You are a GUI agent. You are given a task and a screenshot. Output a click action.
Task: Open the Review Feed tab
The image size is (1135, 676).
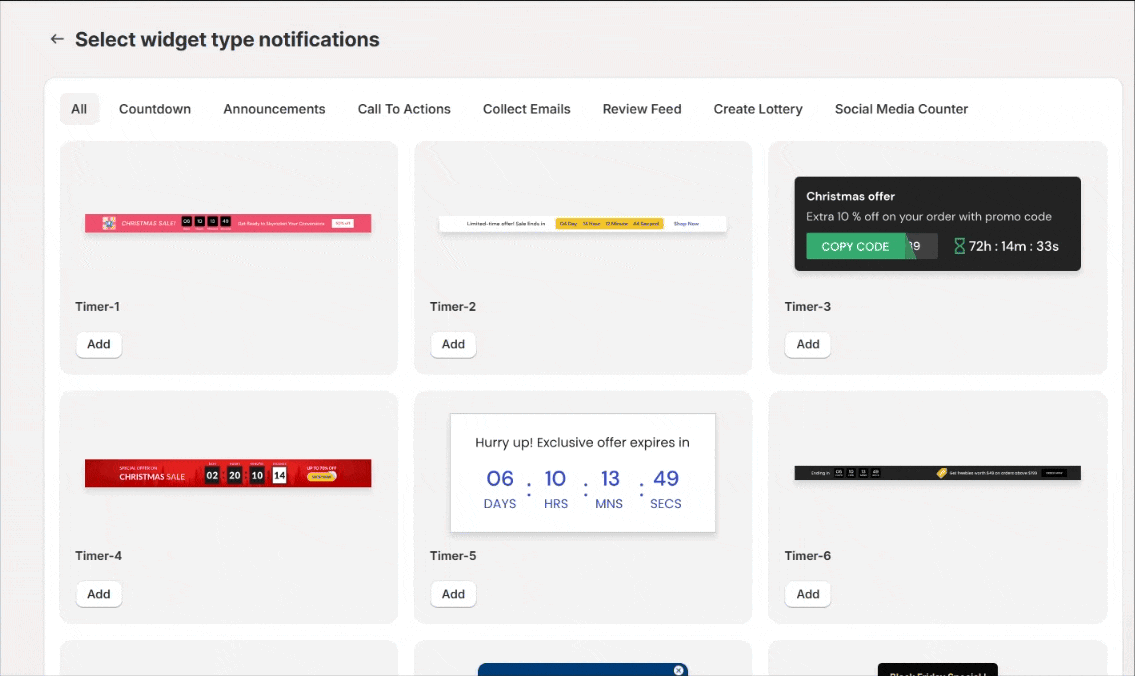click(642, 109)
